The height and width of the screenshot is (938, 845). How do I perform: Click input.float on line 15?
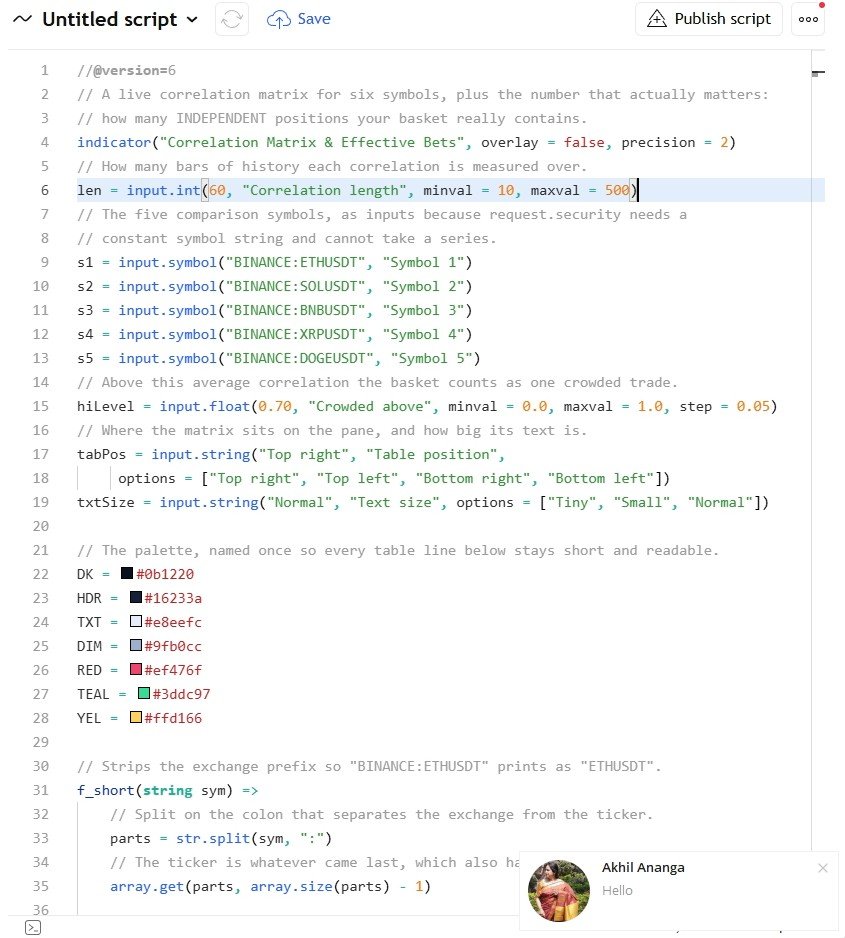click(x=205, y=407)
